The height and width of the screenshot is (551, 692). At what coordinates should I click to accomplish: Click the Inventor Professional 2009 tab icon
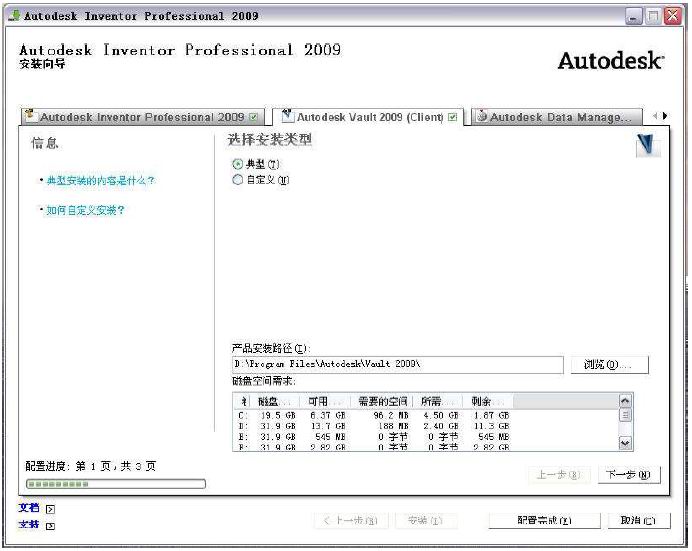click(x=30, y=115)
